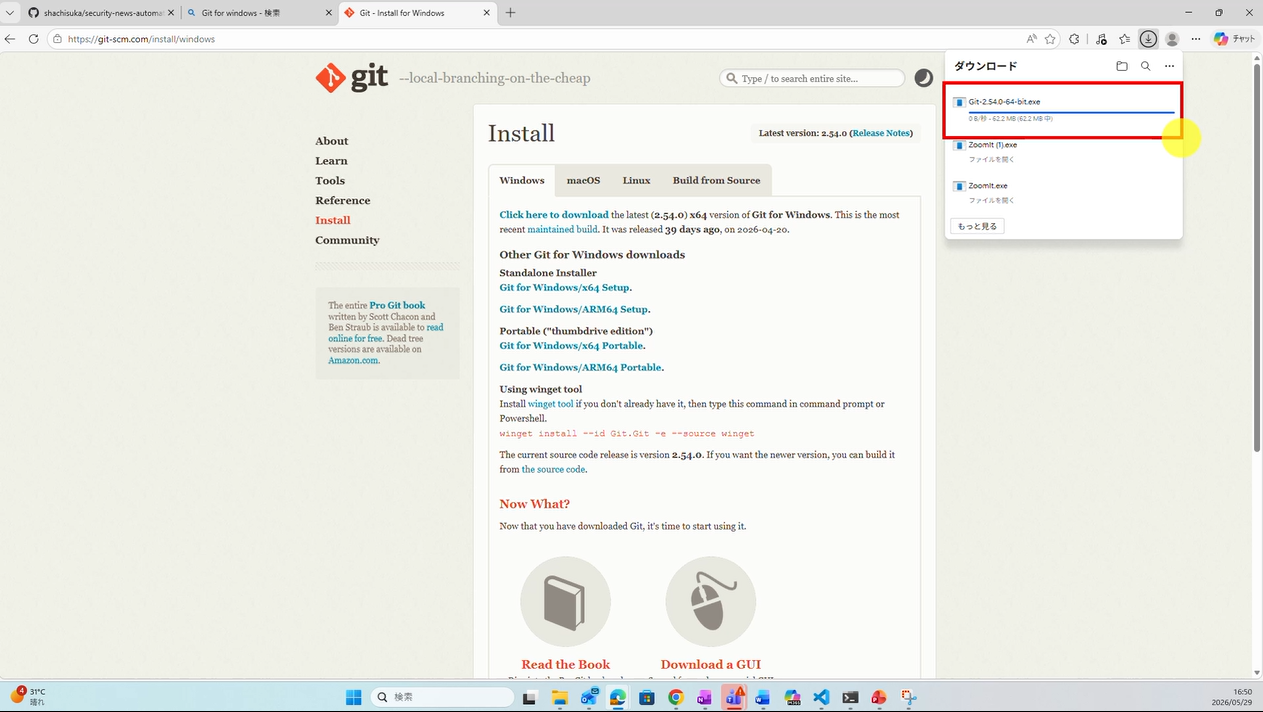The width and height of the screenshot is (1263, 712).
Task: Open Edge favorites list icon
Action: (x=1124, y=39)
